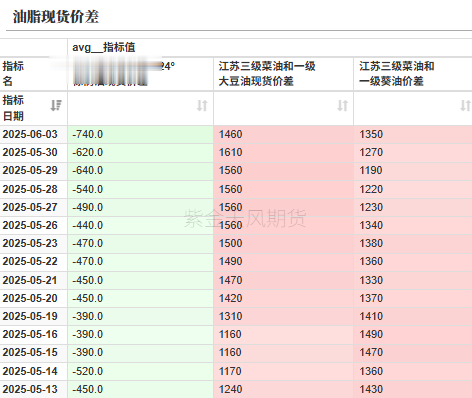Image resolution: width=472 pixels, height=398 pixels.
Task: Select date row 2025-05-29
Action: click(33, 170)
